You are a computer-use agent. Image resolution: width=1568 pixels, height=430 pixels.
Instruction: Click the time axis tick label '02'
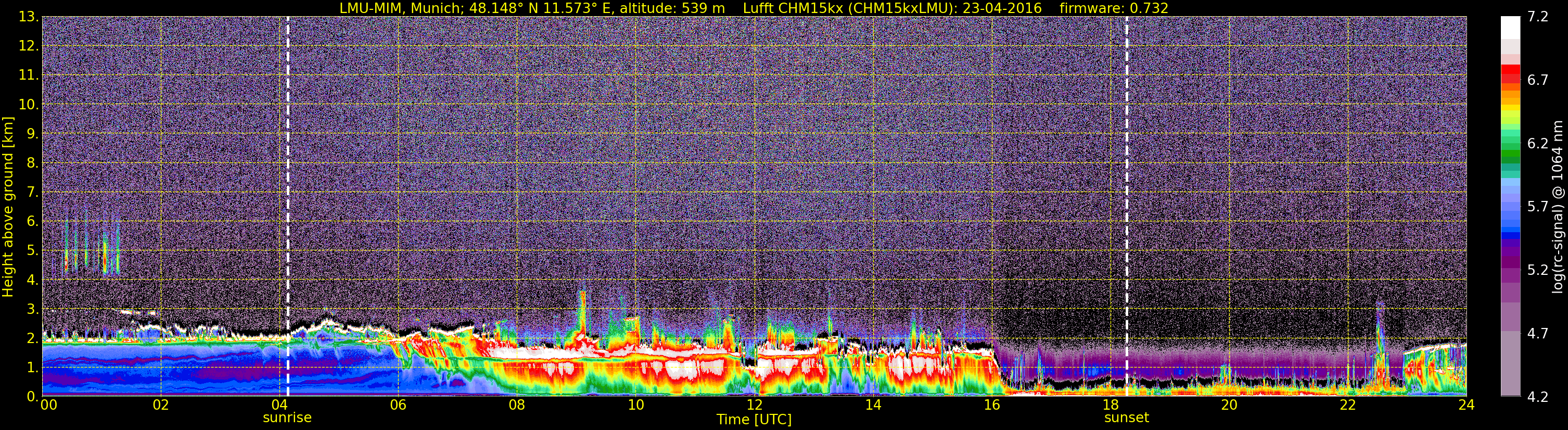pos(161,406)
